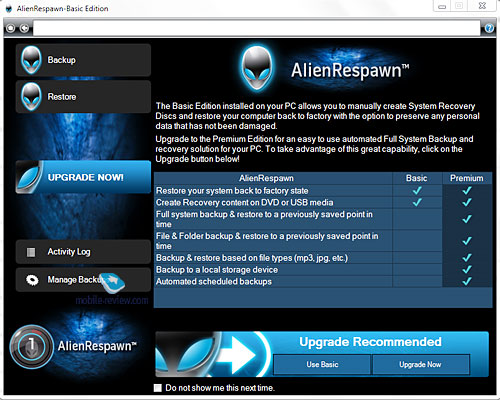This screenshot has width=500, height=400.
Task: Click the Upgrade Recommended heading
Action: click(370, 342)
